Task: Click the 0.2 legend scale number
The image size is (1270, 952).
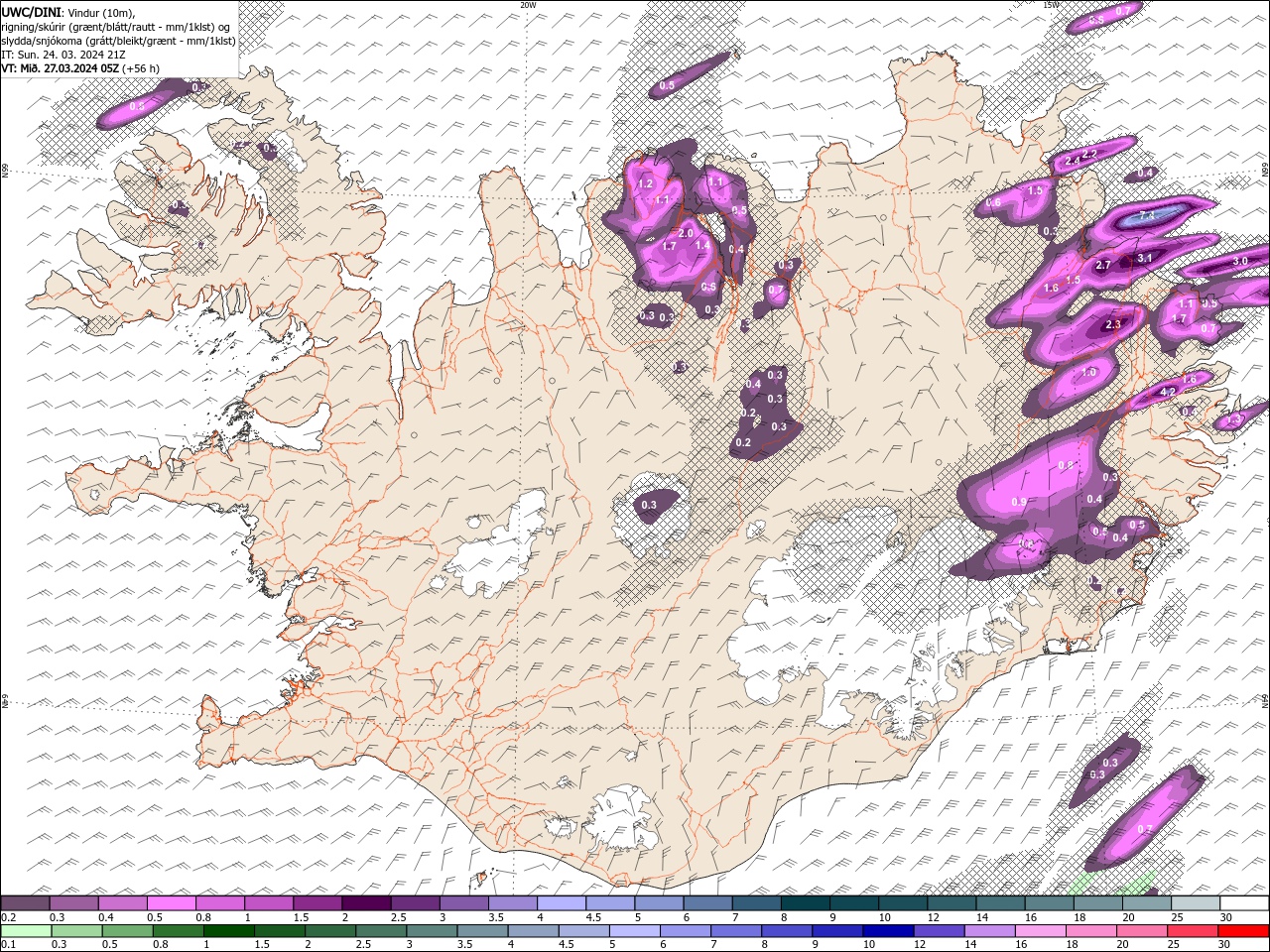Action: 7,917
